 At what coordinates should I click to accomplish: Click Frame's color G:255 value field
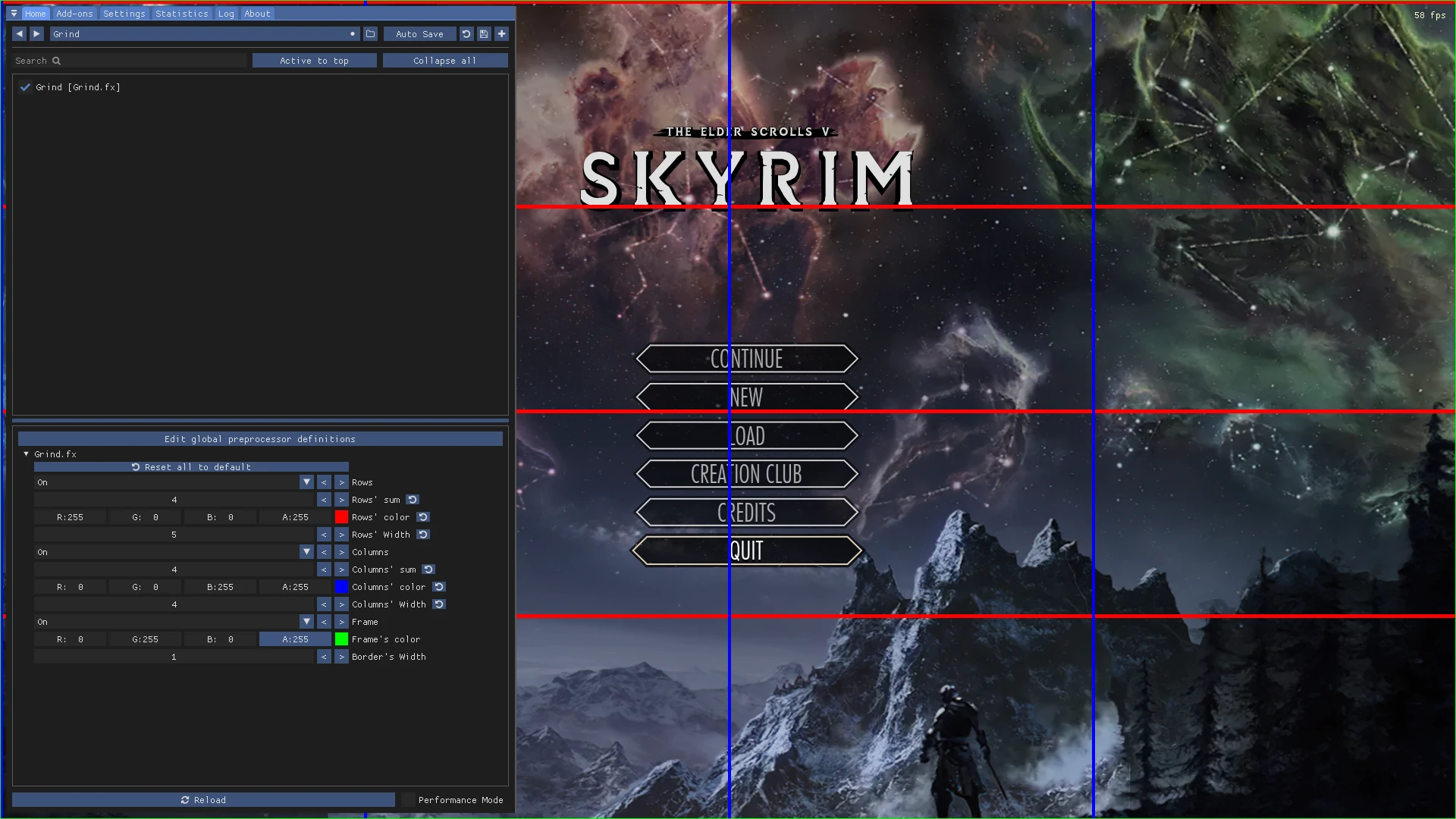click(x=145, y=639)
